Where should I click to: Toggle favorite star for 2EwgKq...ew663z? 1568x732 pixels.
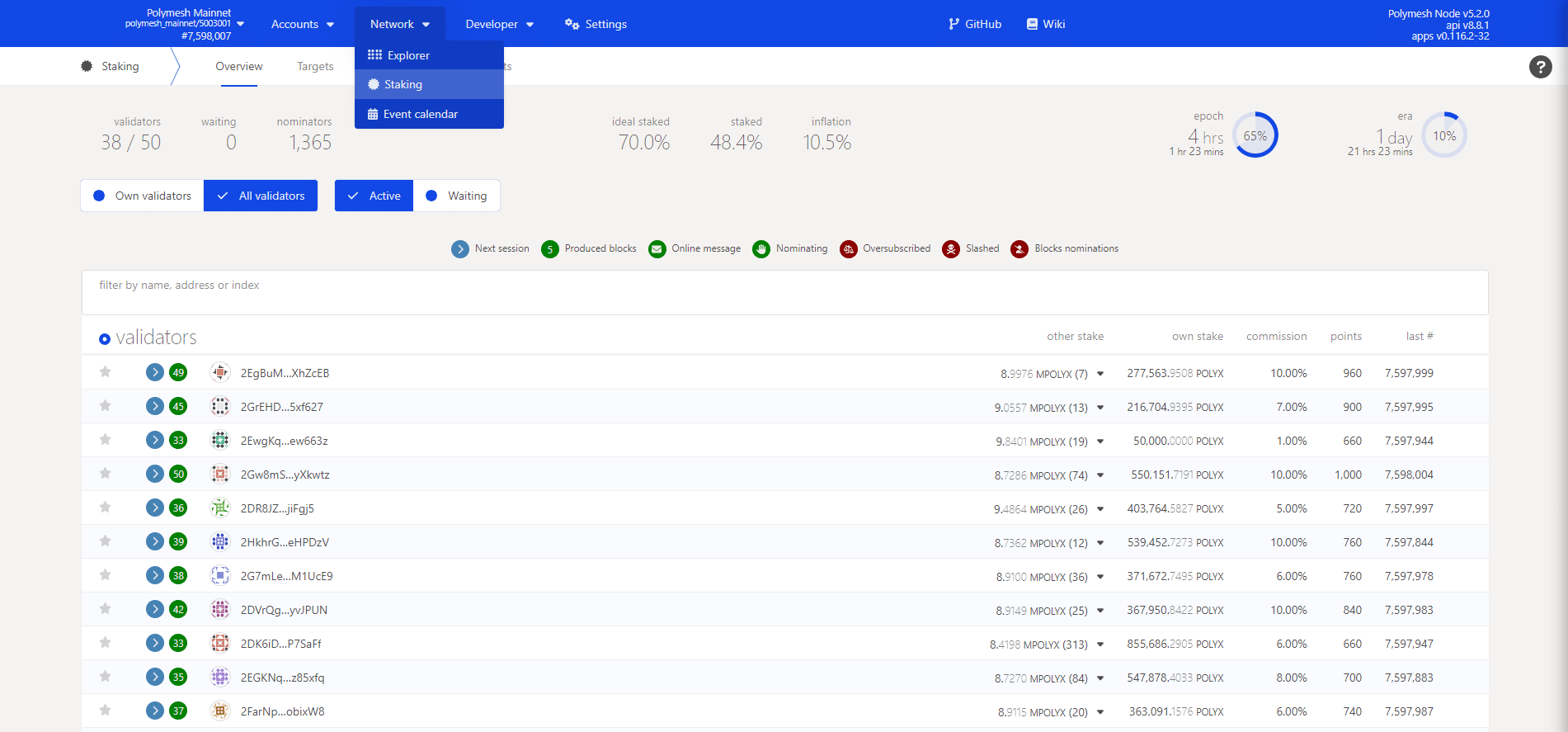pos(105,440)
